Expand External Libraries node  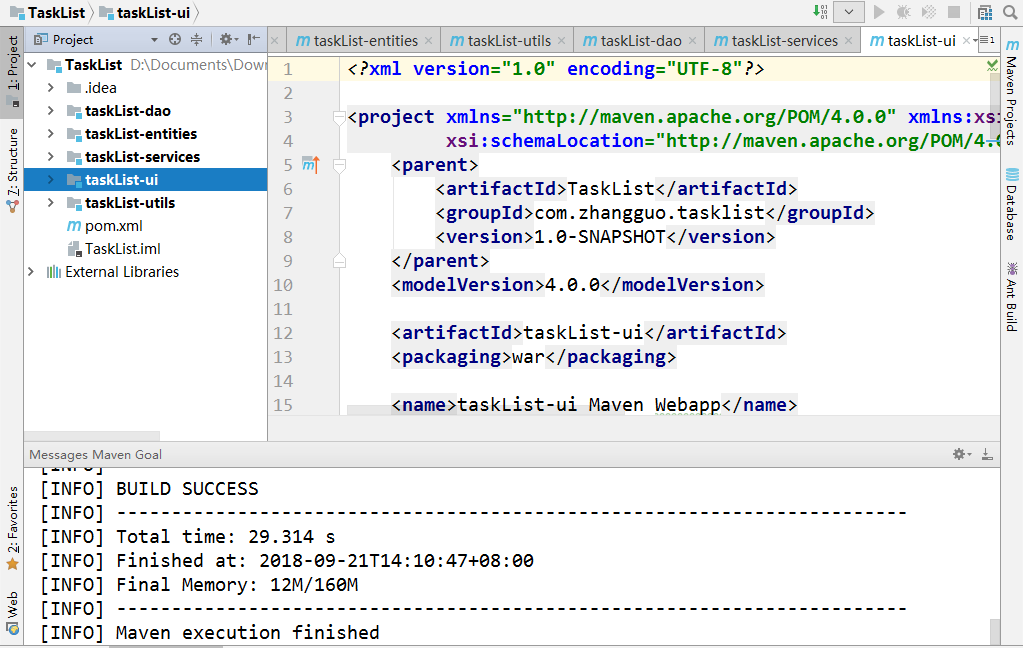31,271
